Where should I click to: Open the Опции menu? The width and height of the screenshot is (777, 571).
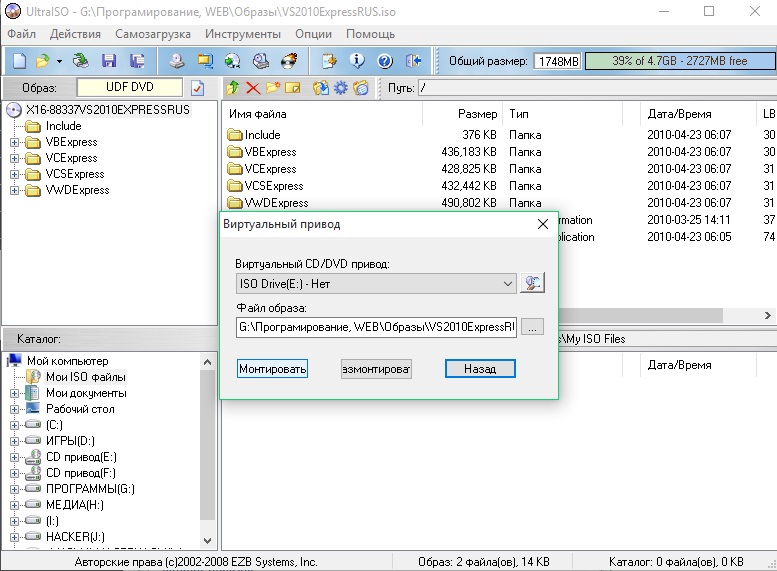coord(313,34)
